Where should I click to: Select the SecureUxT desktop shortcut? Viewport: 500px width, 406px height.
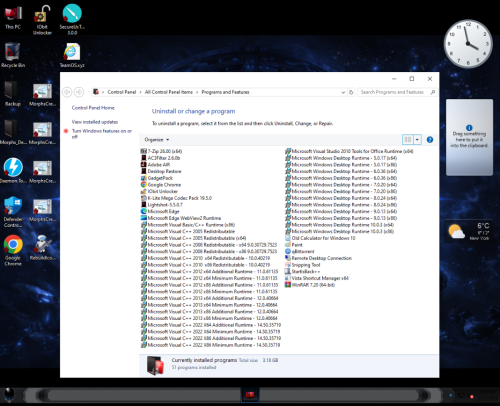[x=72, y=19]
